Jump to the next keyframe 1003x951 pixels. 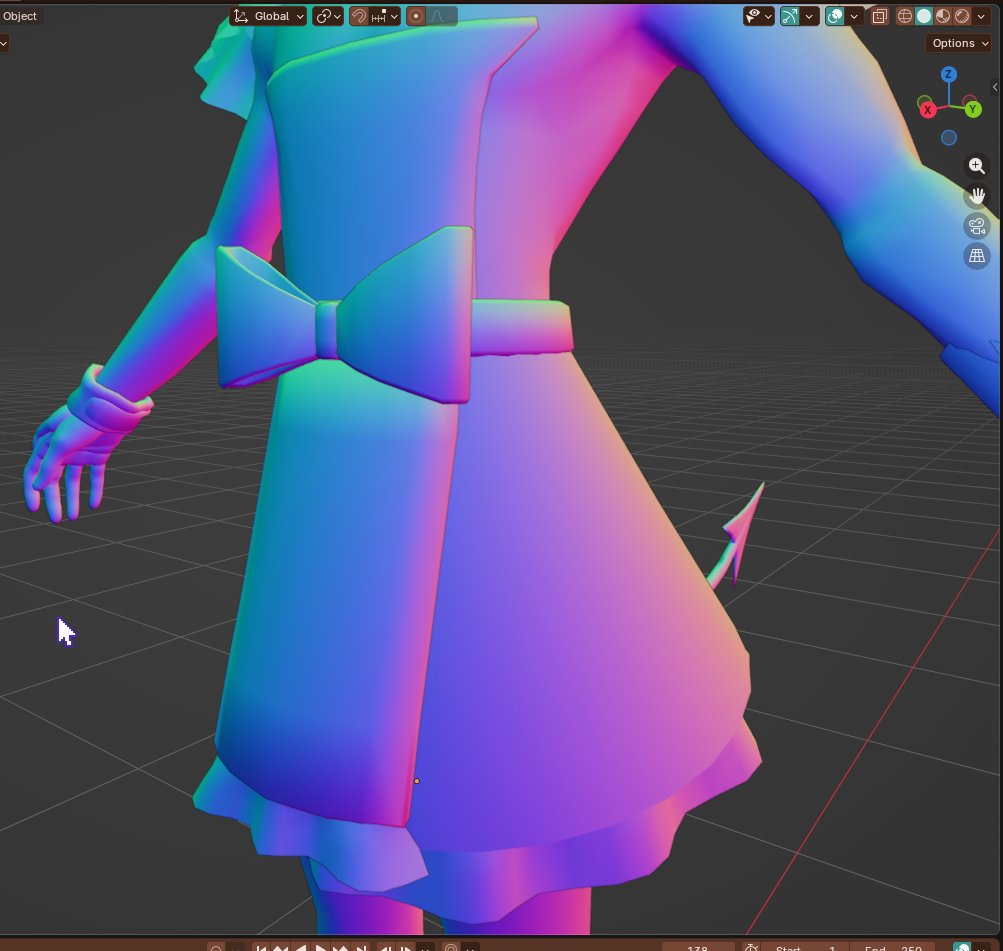(341, 947)
